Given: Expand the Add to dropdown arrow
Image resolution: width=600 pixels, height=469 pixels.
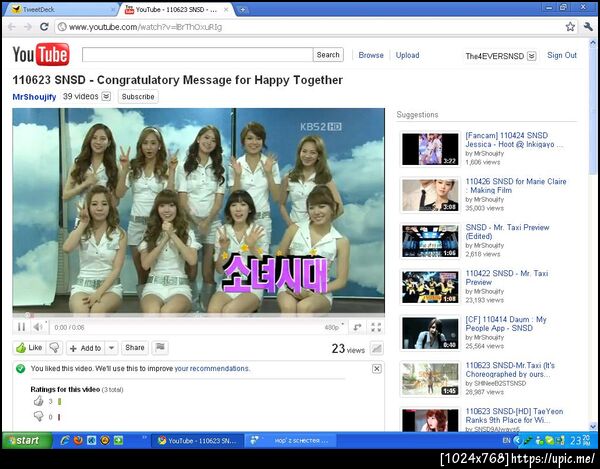Looking at the screenshot, I should pos(111,348).
